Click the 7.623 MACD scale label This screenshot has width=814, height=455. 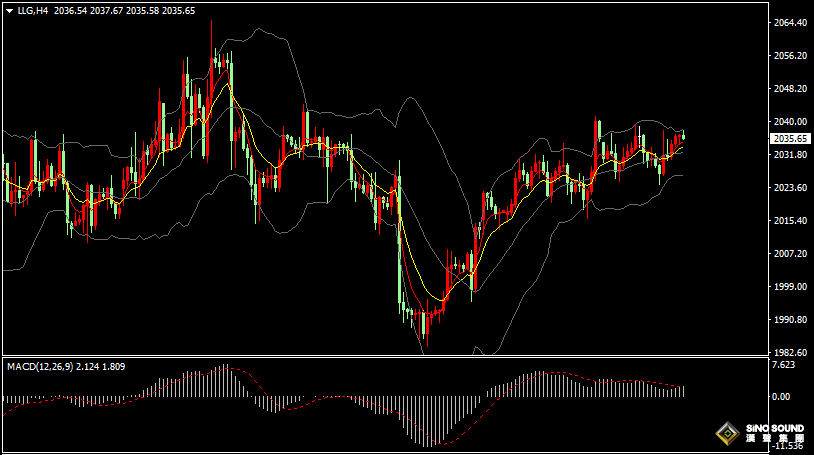(784, 365)
